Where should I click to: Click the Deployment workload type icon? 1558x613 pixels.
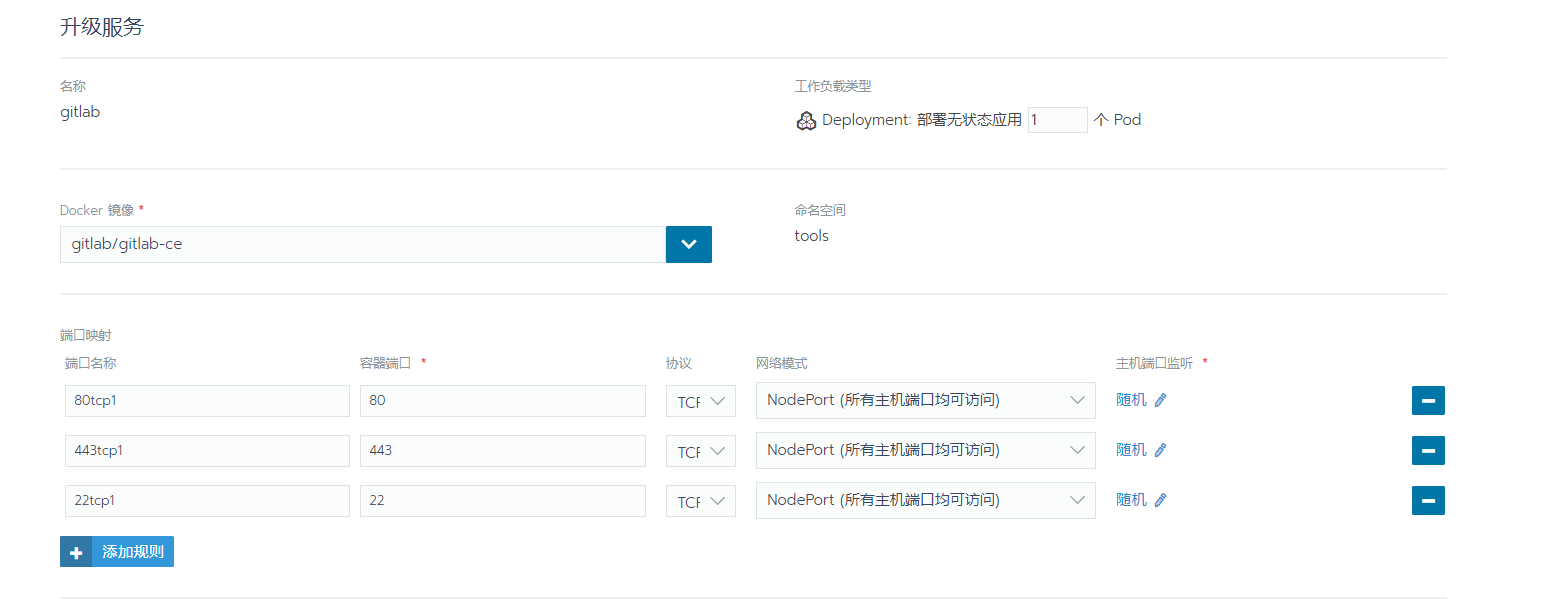806,121
